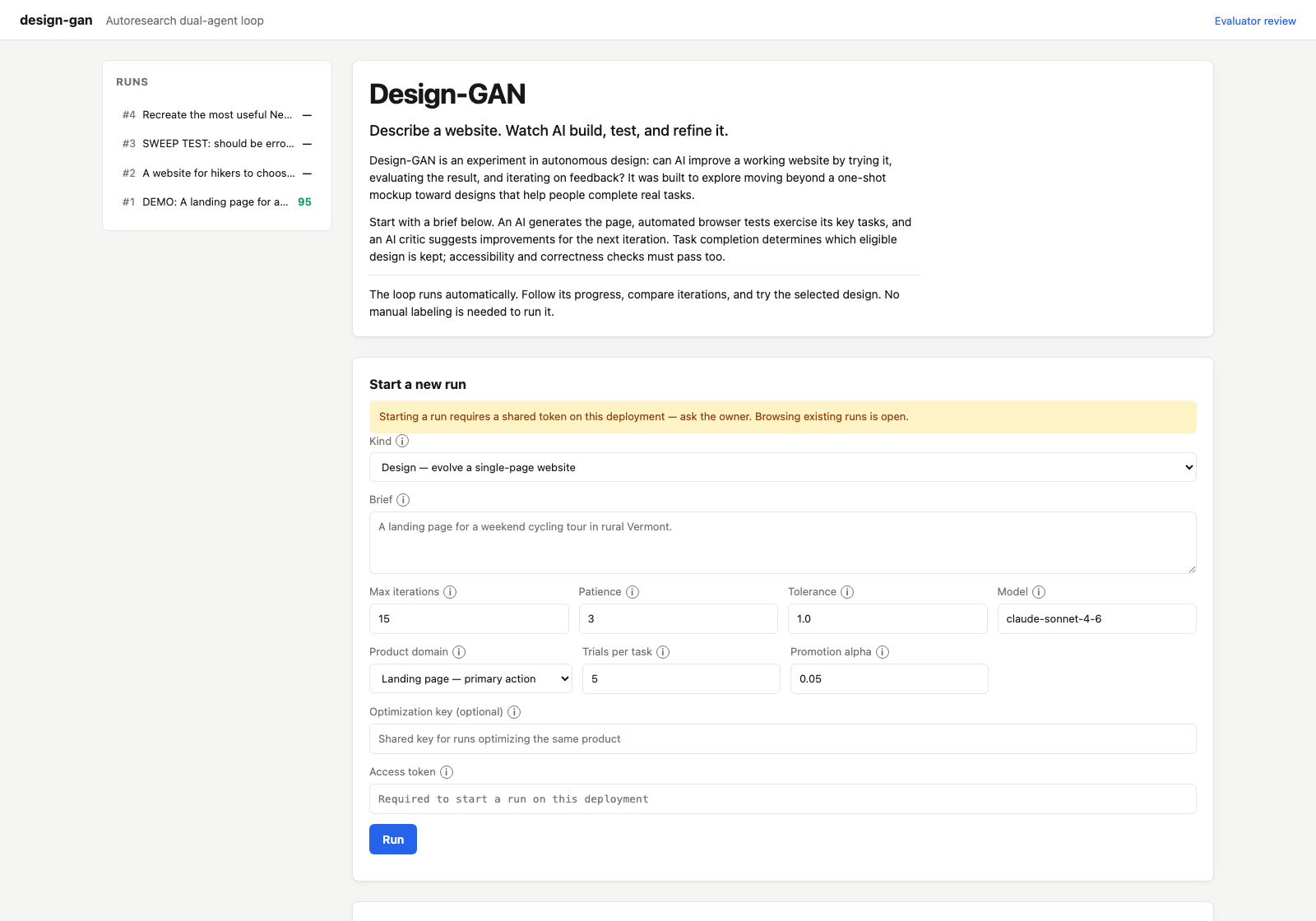
Task: Click the Trials per task field
Action: click(681, 678)
